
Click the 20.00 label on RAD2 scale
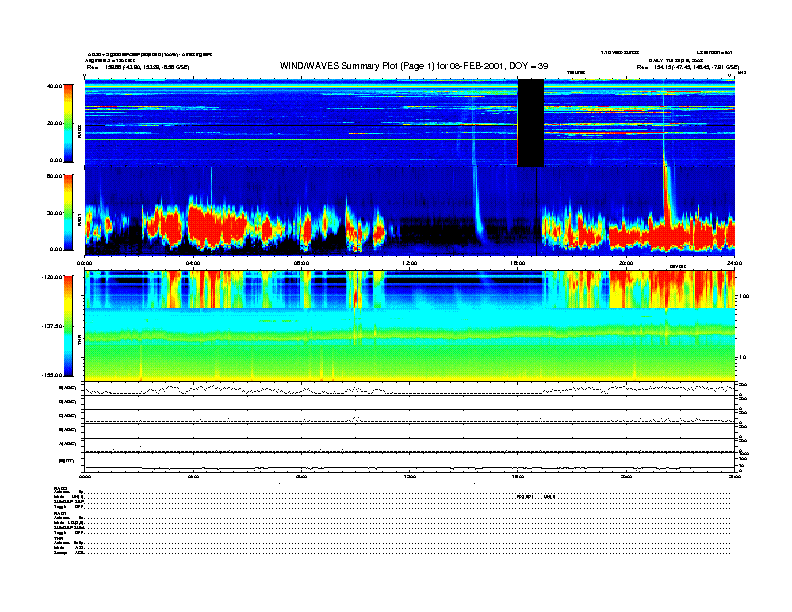click(x=55, y=123)
